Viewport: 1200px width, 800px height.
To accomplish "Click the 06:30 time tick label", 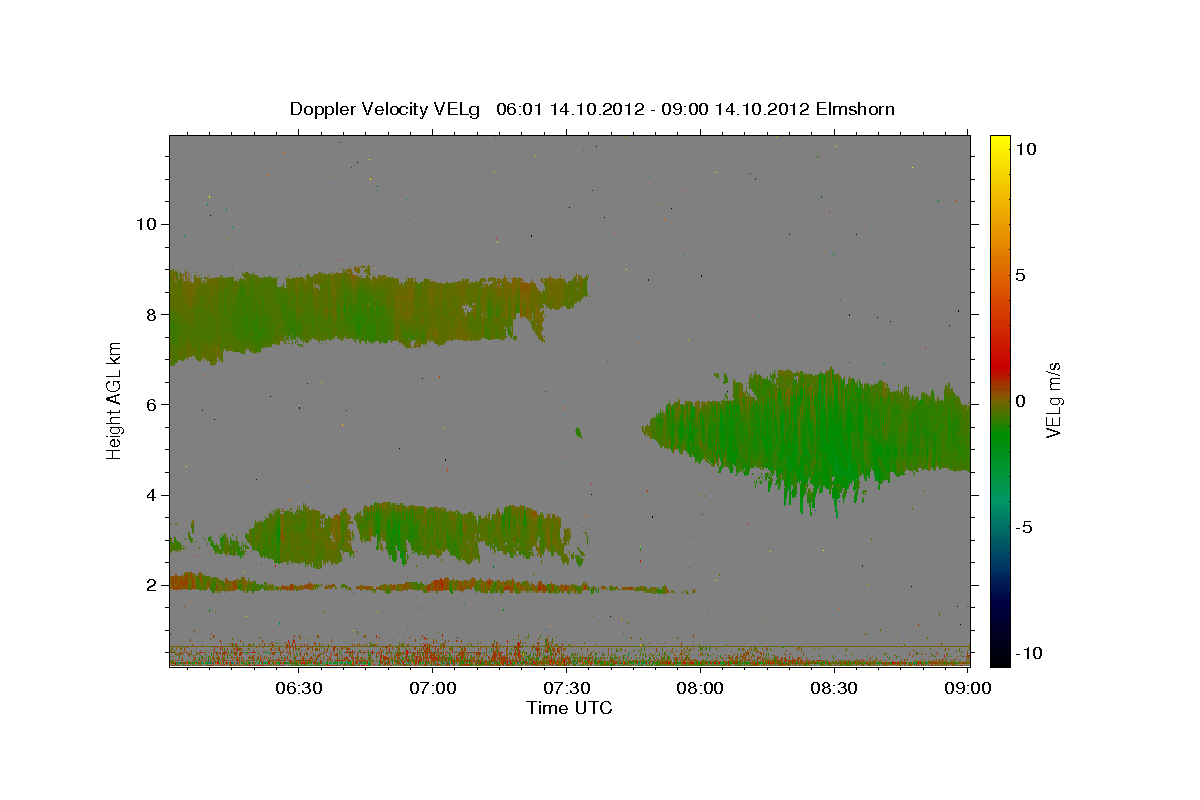I will tap(298, 688).
